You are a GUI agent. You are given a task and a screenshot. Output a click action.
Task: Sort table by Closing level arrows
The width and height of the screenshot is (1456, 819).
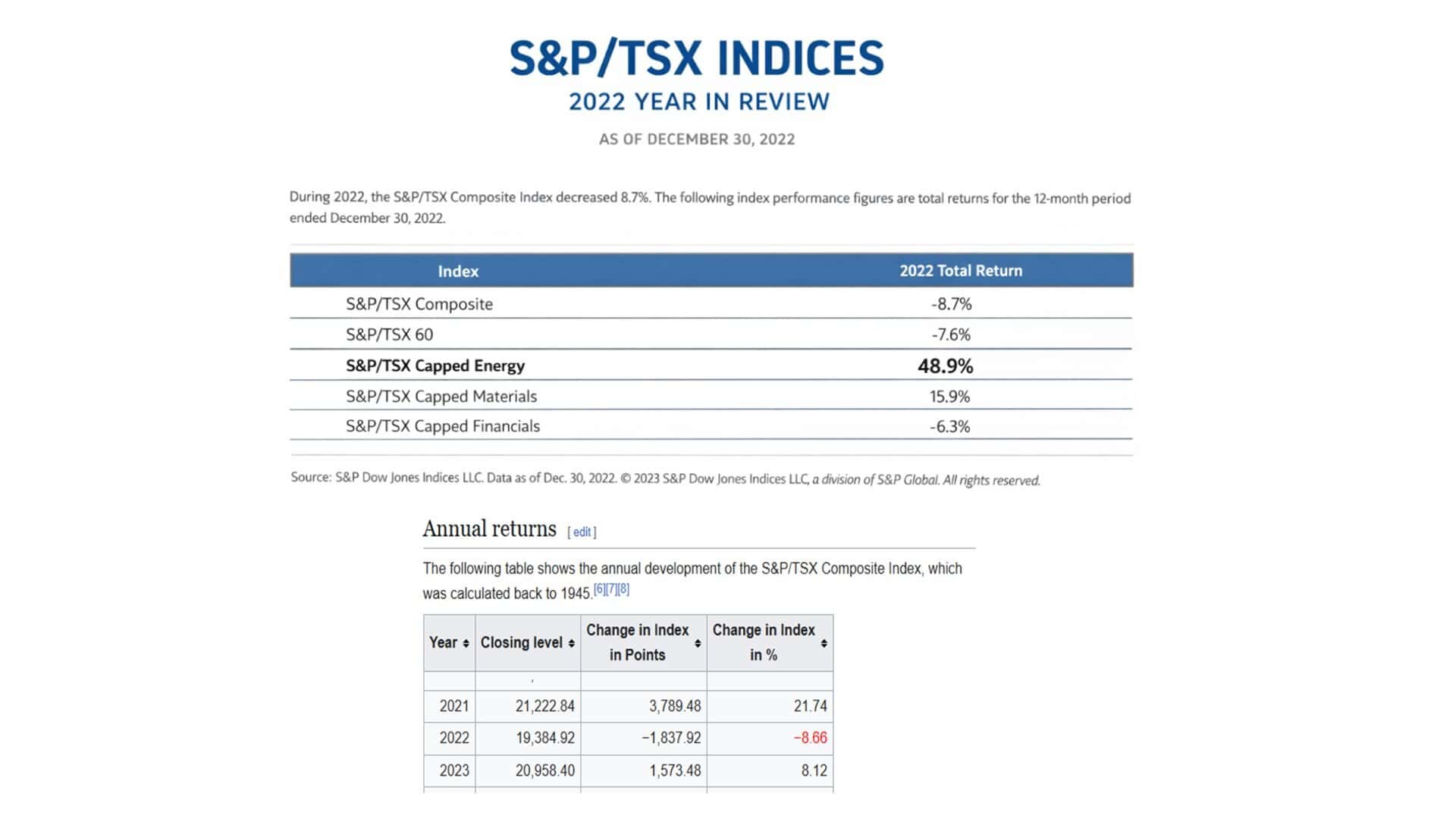pos(571,643)
